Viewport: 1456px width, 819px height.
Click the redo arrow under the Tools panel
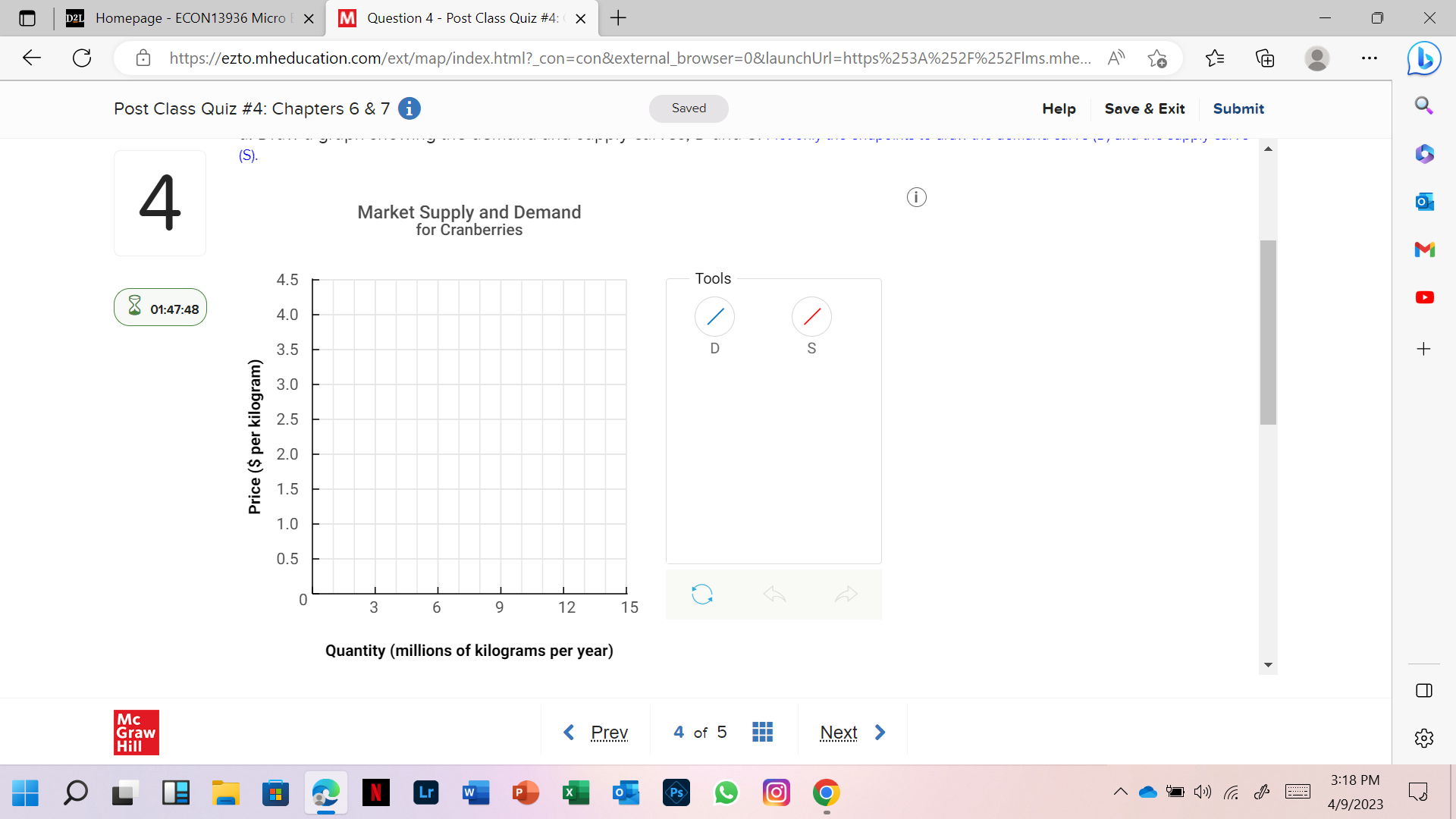(x=845, y=595)
